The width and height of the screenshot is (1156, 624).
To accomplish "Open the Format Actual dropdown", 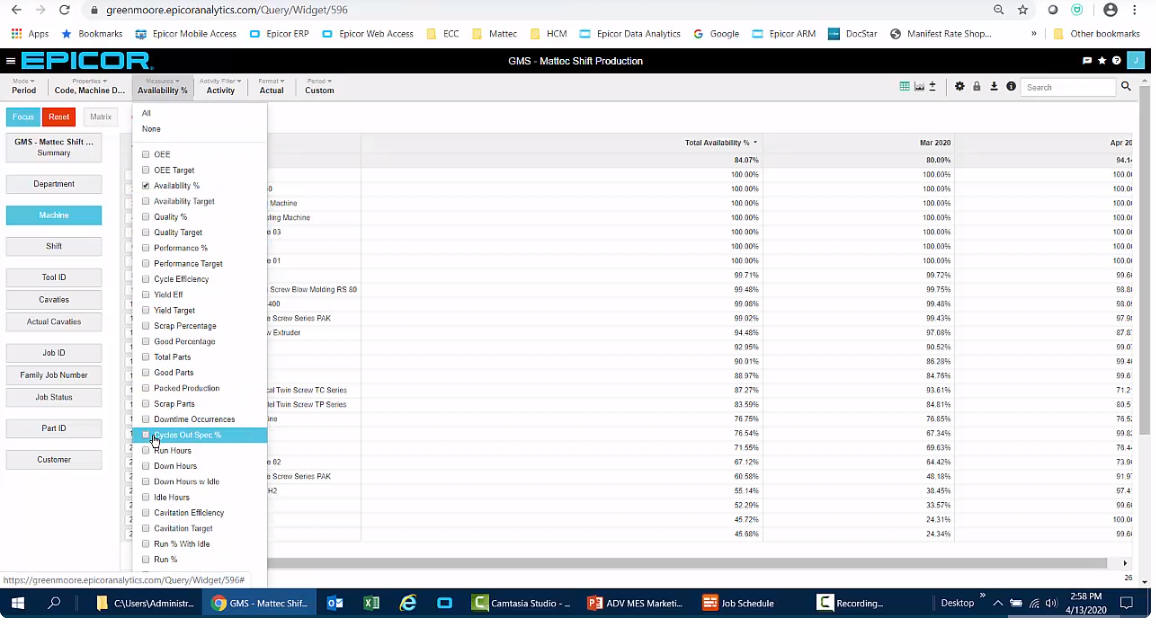I will [271, 86].
